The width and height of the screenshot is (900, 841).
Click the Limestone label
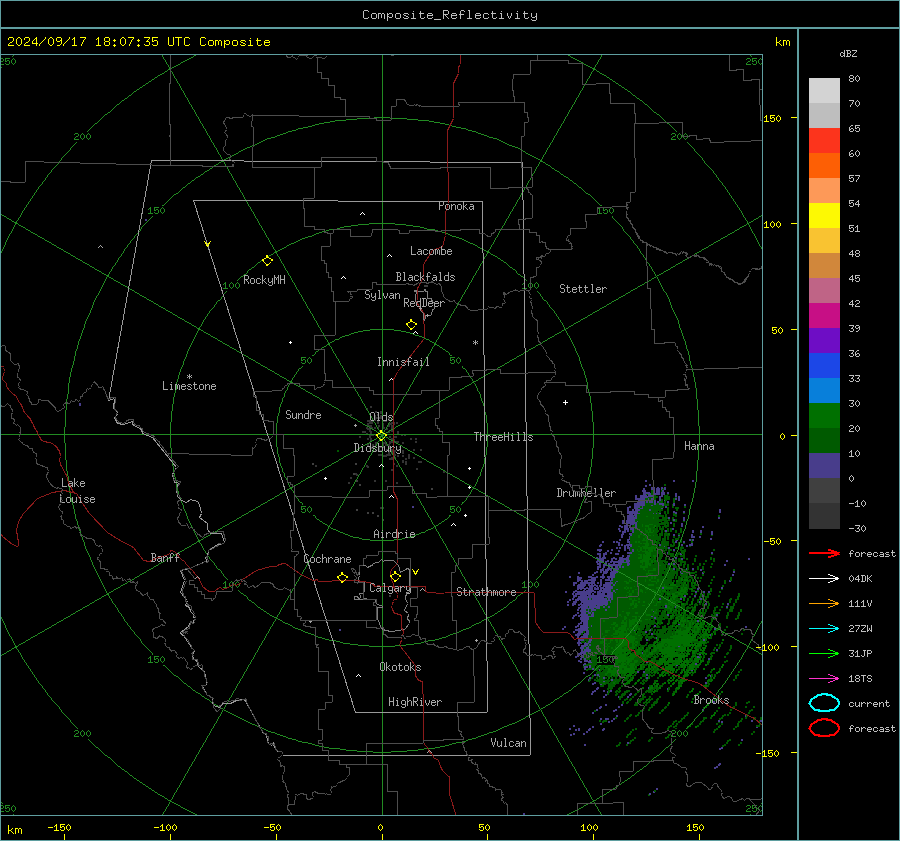point(189,386)
